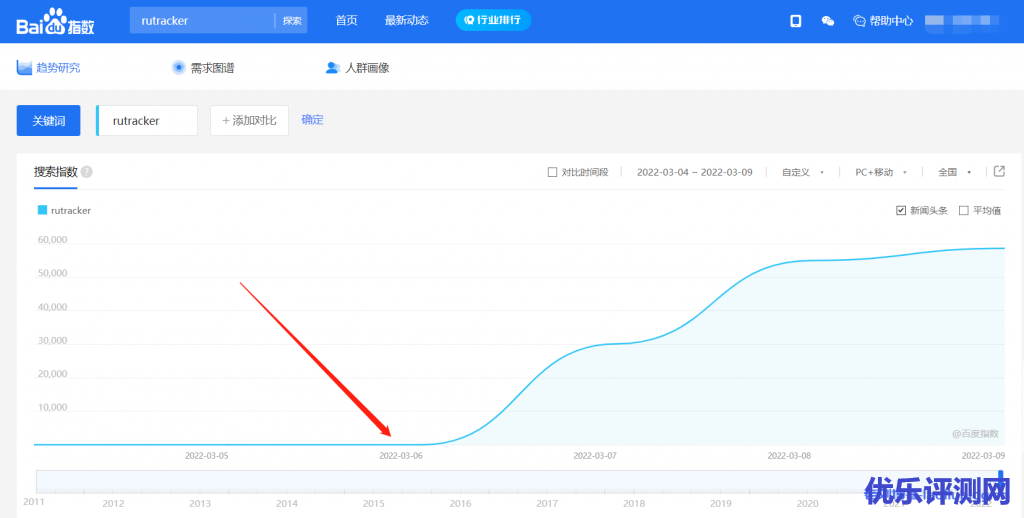Viewport: 1024px width, 518px height.
Task: Enable the 平均值 average checkbox
Action: pos(964,210)
